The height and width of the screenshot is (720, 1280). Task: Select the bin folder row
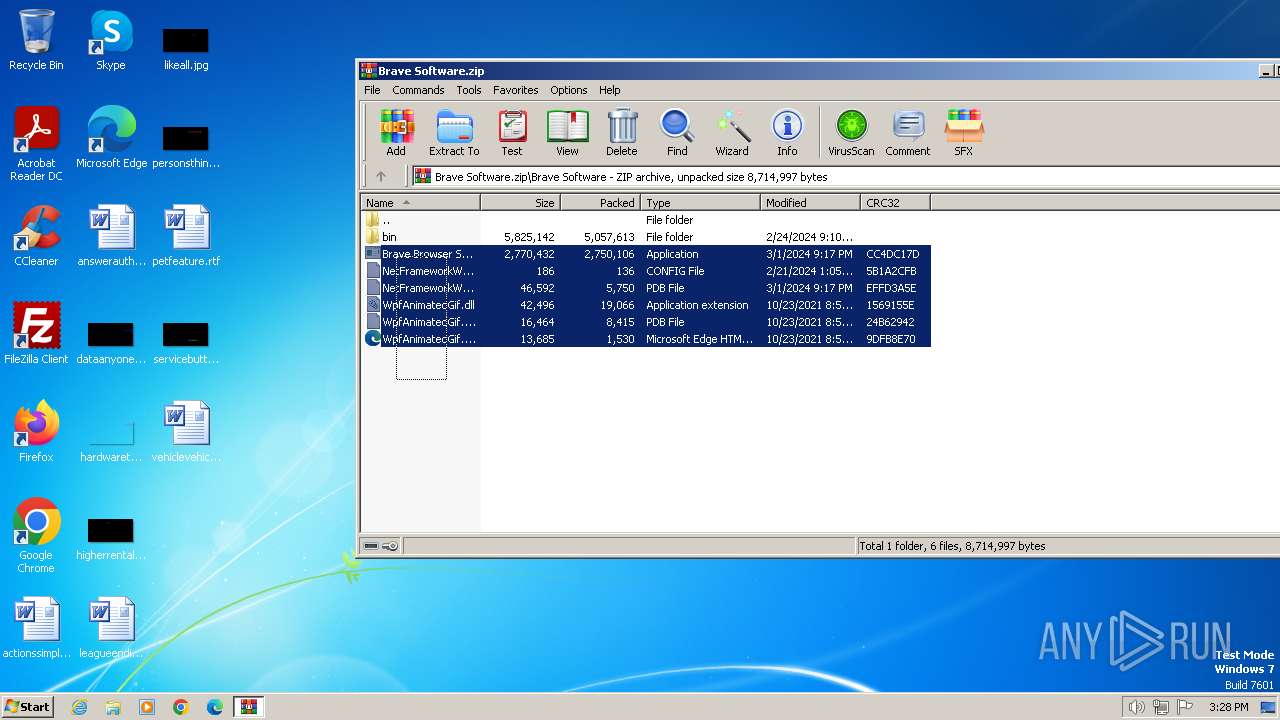pos(646,237)
